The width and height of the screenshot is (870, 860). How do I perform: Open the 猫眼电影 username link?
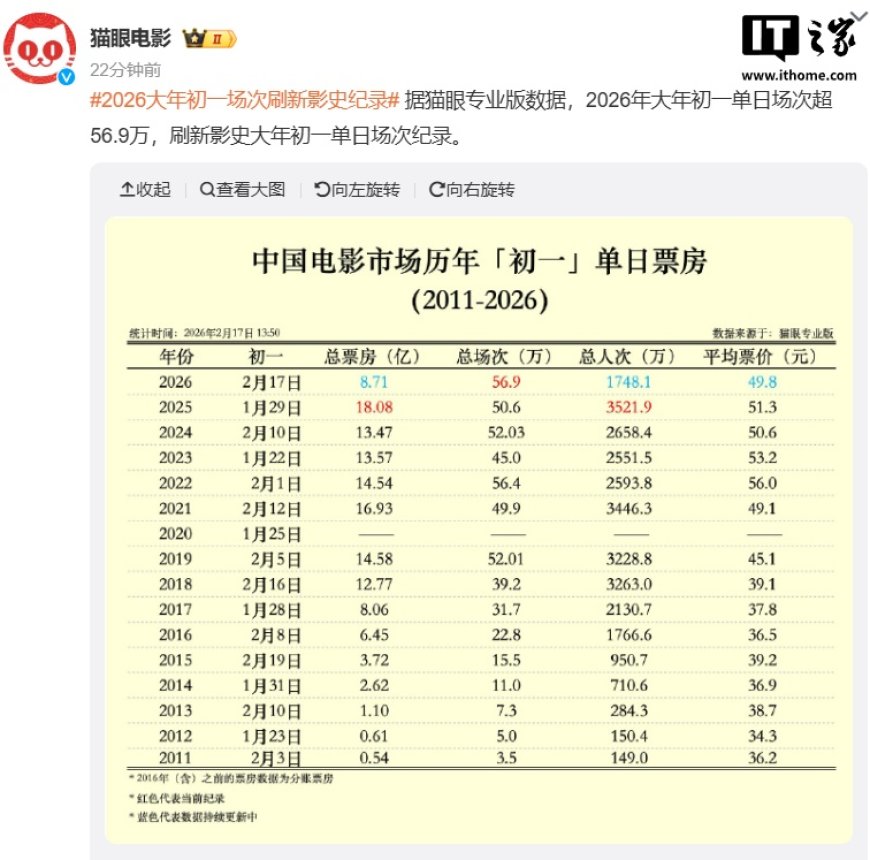click(x=130, y=35)
